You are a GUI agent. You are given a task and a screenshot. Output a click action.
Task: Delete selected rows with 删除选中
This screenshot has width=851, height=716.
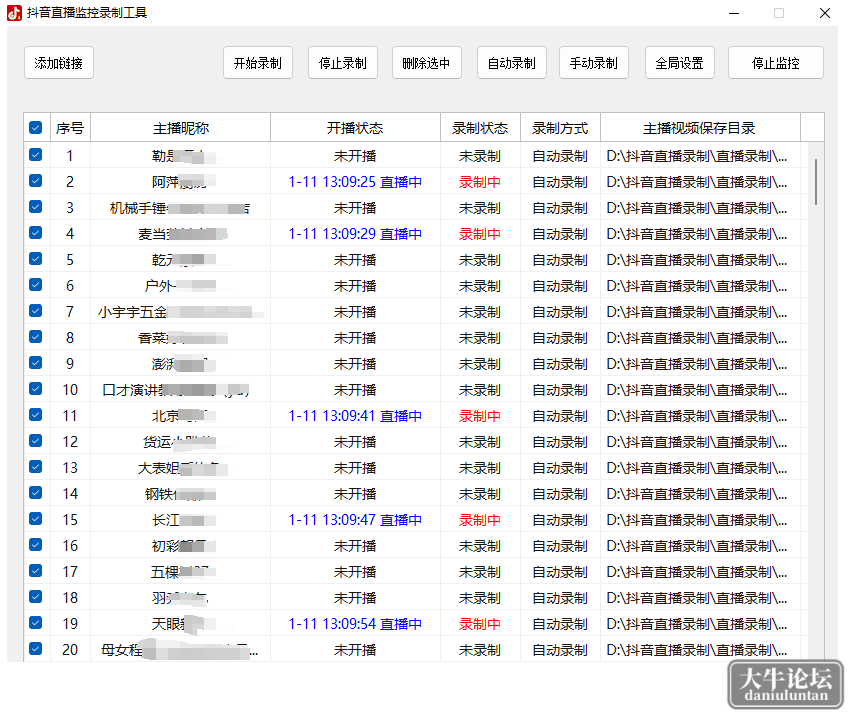point(427,63)
